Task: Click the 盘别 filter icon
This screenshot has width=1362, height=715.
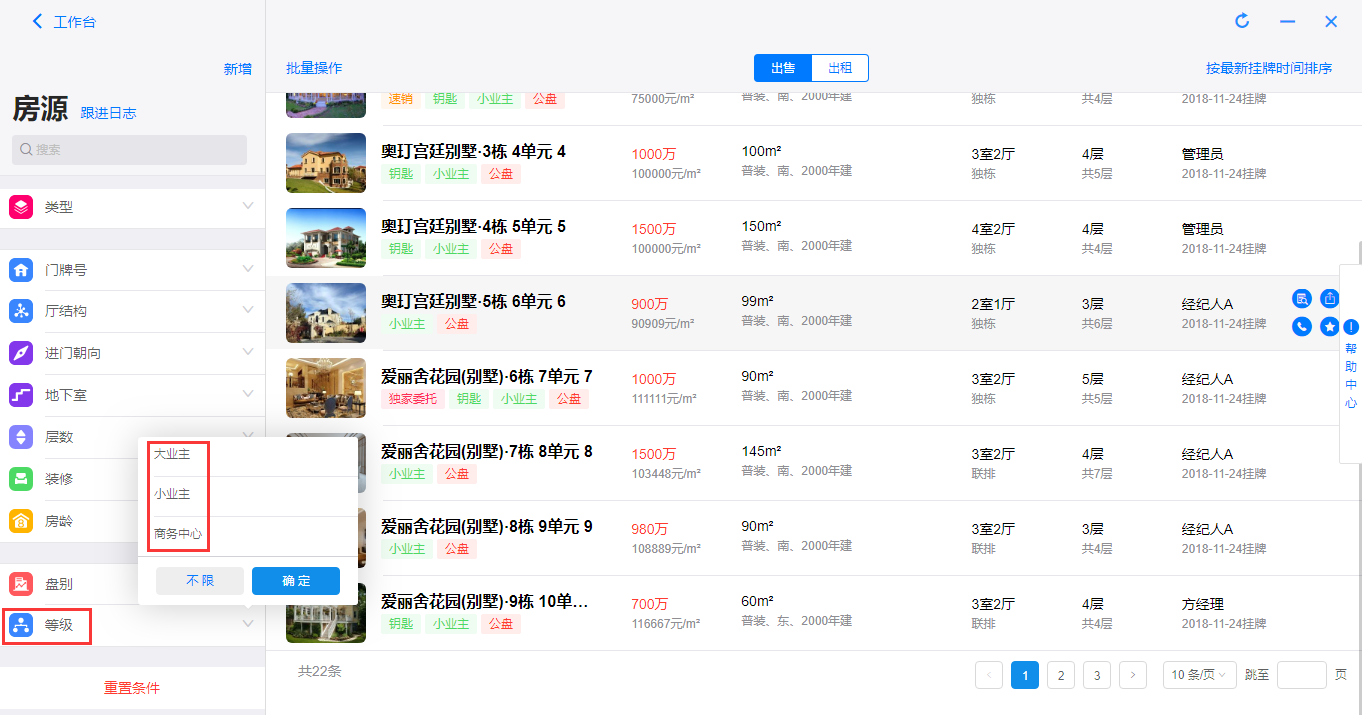Action: (21, 584)
